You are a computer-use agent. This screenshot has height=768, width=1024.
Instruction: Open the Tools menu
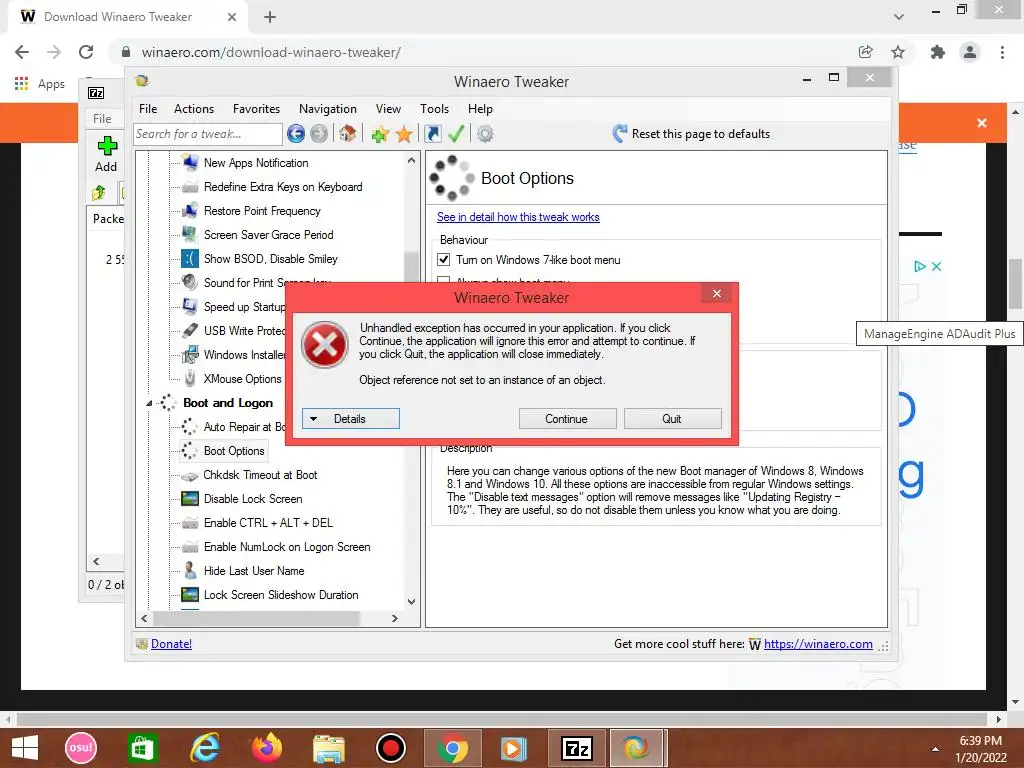[x=434, y=109]
